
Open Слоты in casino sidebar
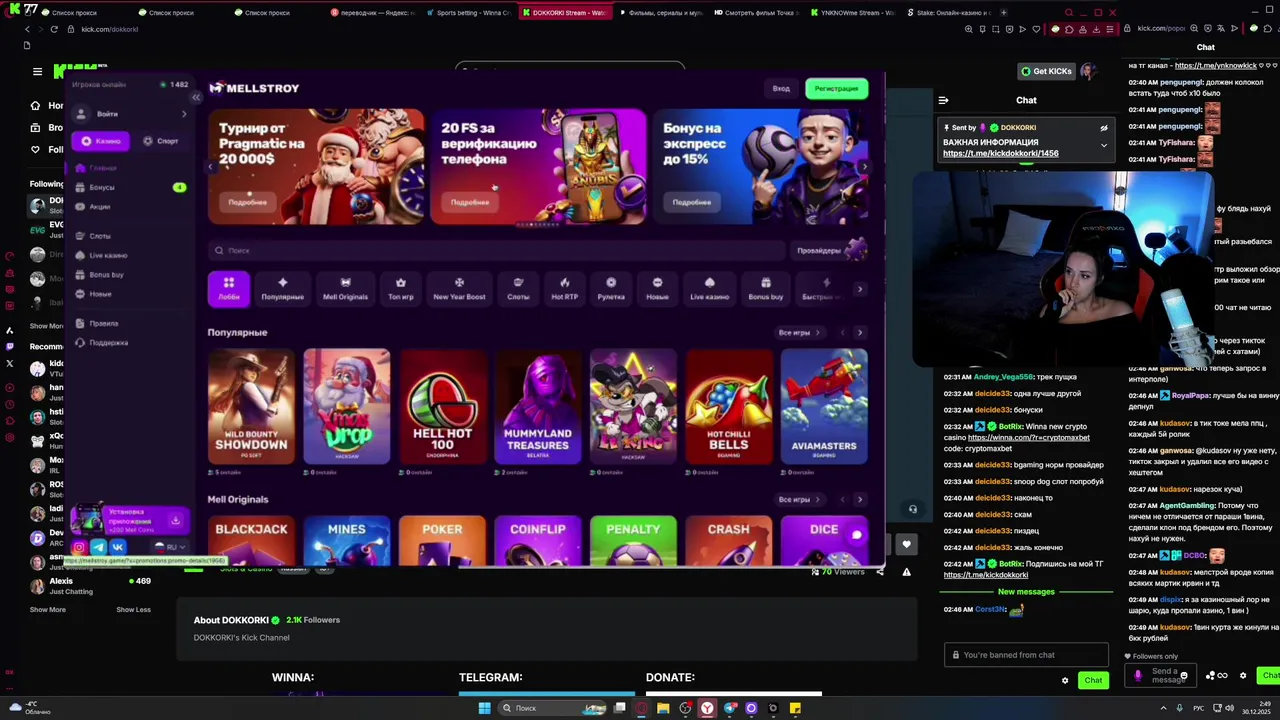click(x=99, y=236)
